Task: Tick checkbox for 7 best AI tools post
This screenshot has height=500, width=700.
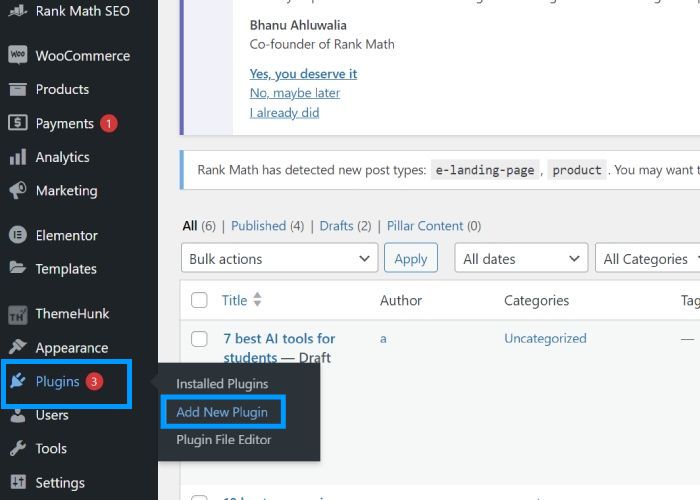Action: (x=199, y=339)
